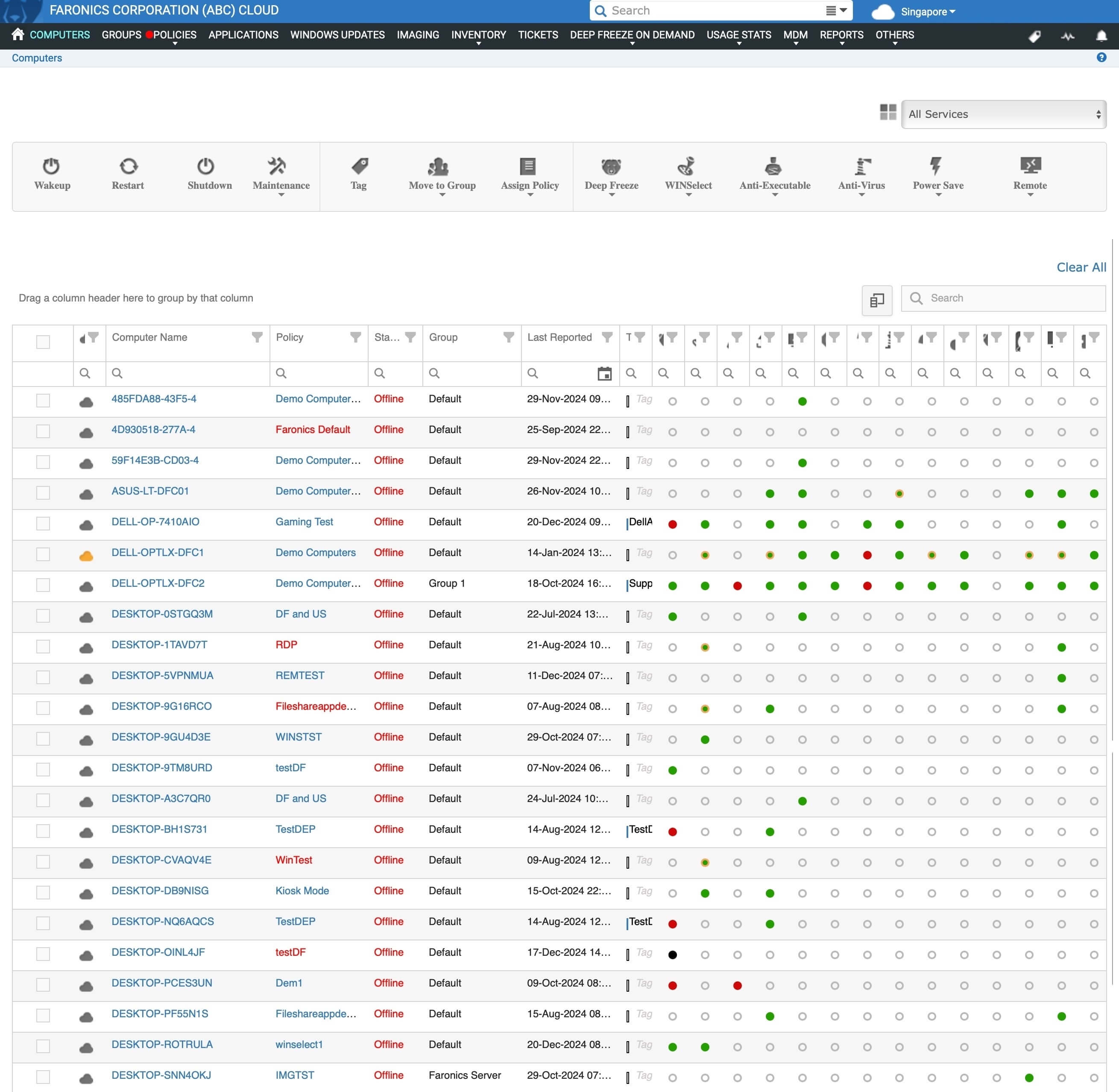Go to the home icon in navigation bar
1119x1092 pixels.
point(18,35)
